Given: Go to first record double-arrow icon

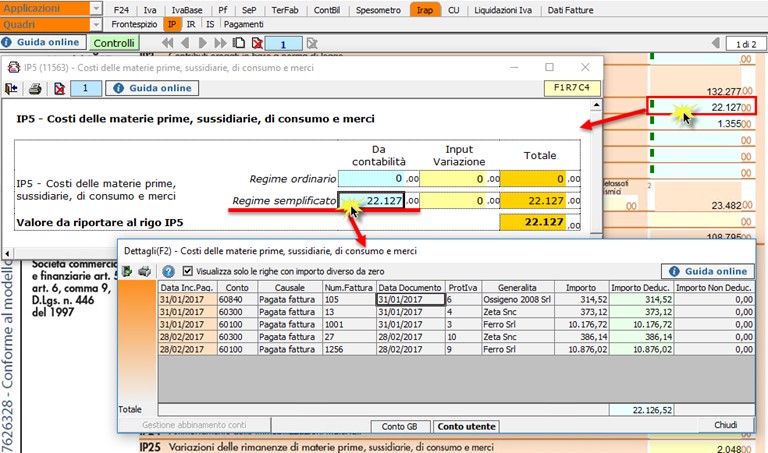Looking at the screenshot, I should 168,43.
